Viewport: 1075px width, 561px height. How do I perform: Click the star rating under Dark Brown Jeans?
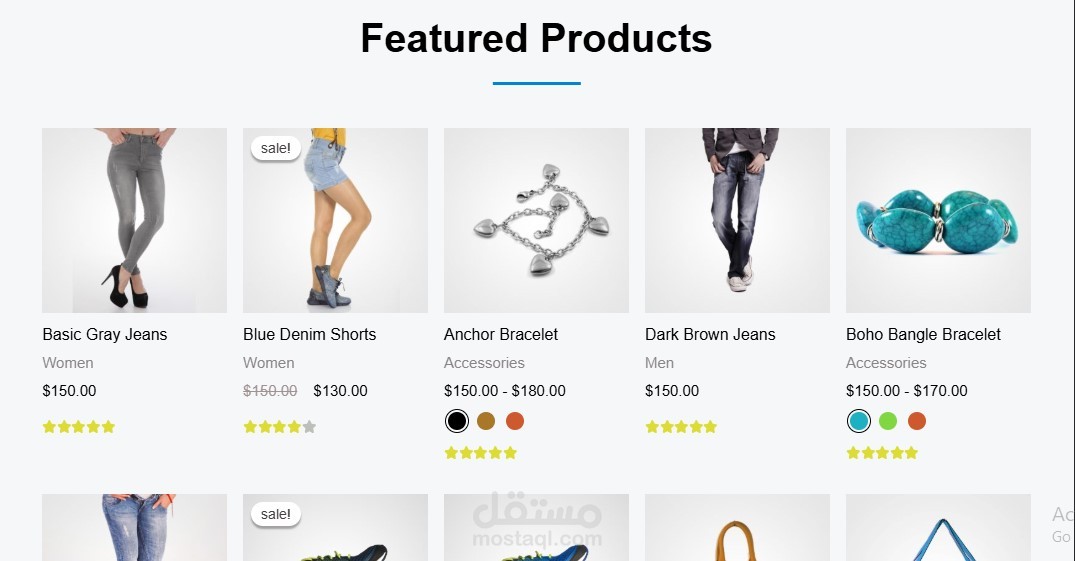681,427
